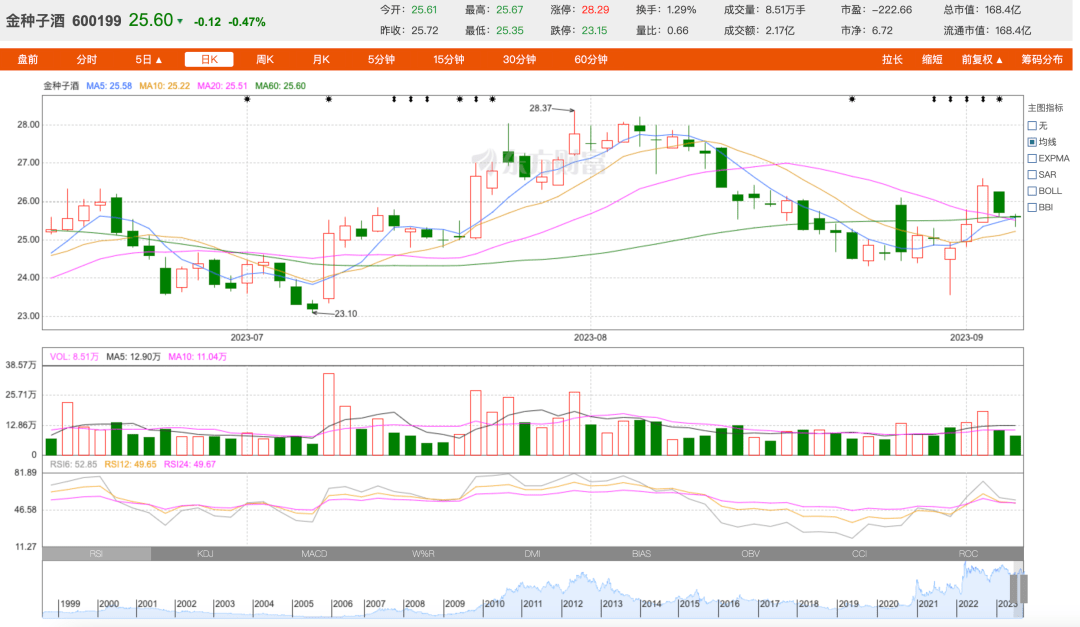Expand the 5日 period dropdown
This screenshot has height=627, width=1080.
coord(149,59)
